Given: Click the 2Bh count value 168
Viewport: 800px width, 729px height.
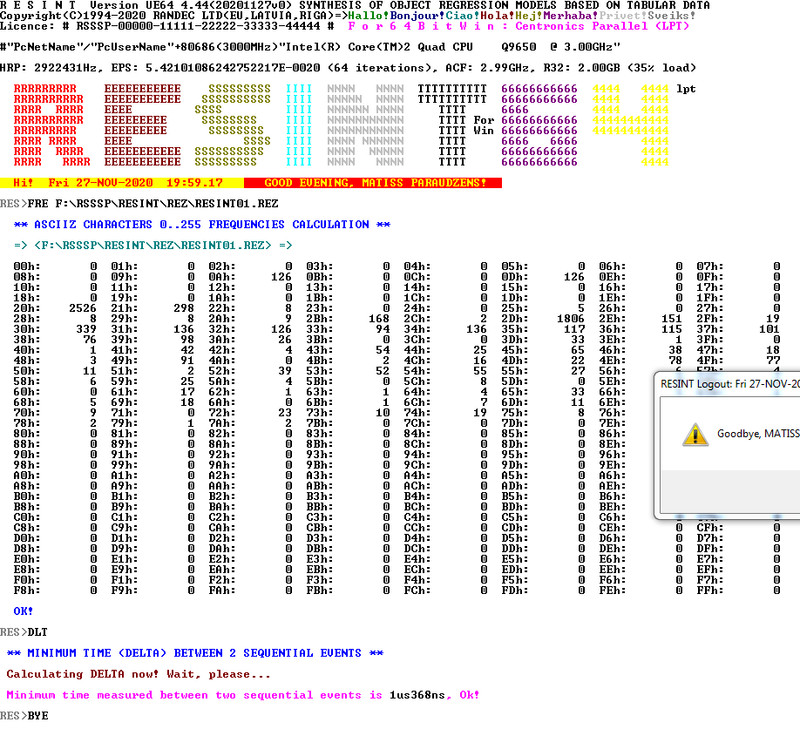Looking at the screenshot, I should (x=379, y=319).
